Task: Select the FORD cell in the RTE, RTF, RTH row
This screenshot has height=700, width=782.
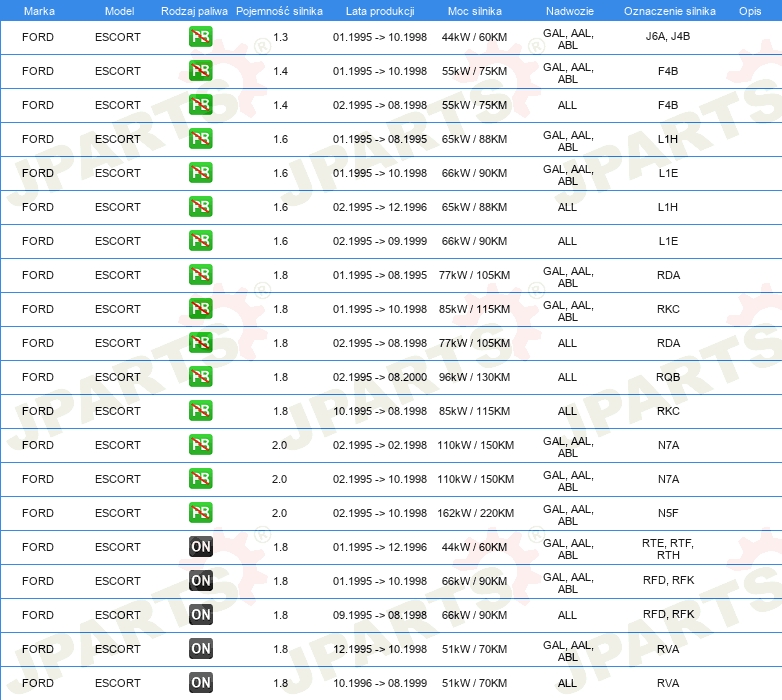Action: pyautogui.click(x=38, y=547)
